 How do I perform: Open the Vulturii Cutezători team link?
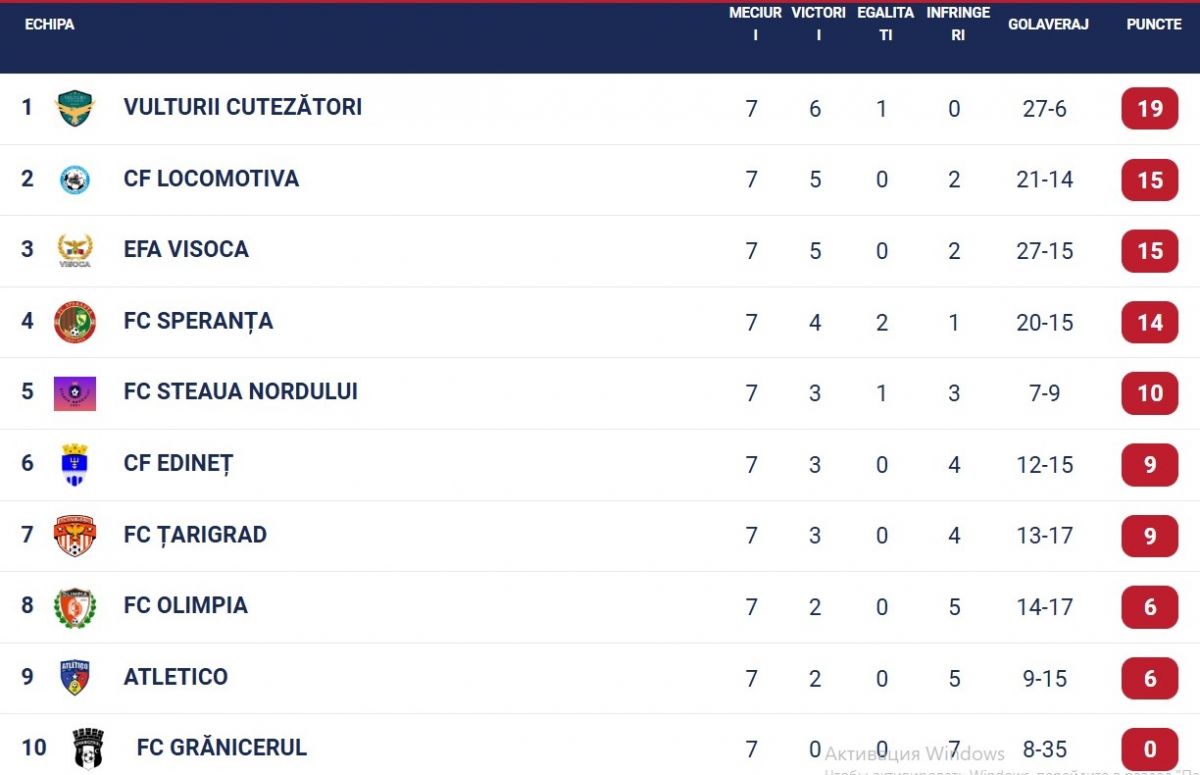[x=243, y=107]
